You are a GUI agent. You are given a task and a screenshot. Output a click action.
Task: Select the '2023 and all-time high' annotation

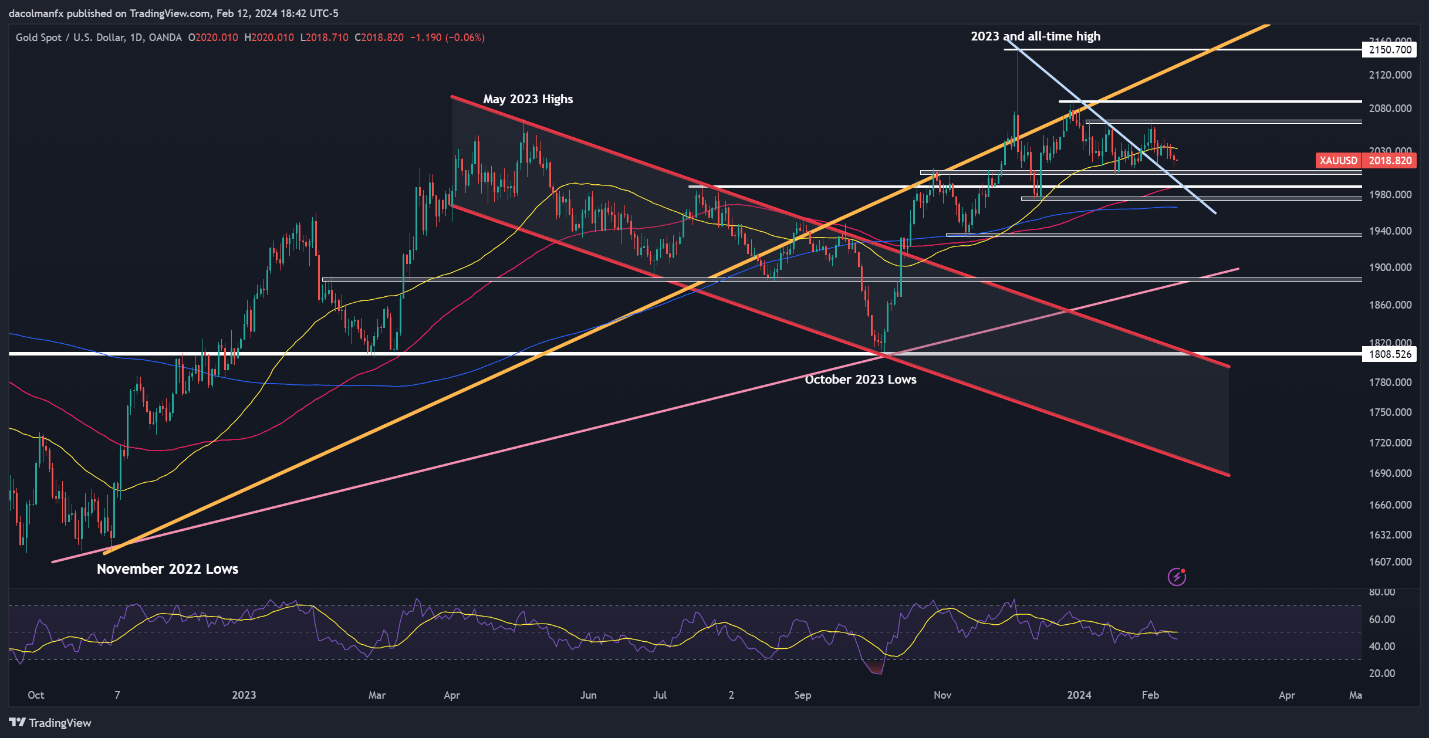(x=1035, y=36)
